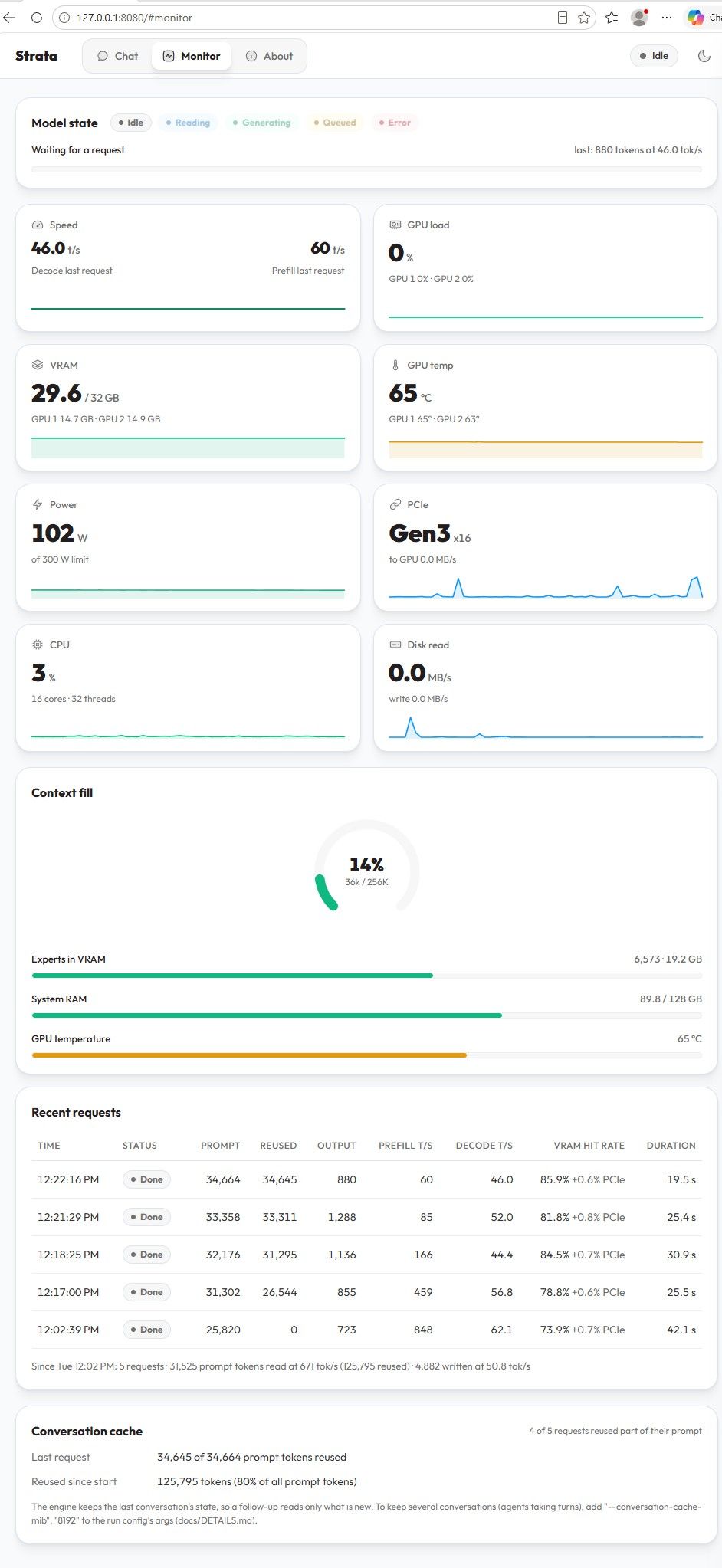Click the Disk read sparkline chart
Image resolution: width=722 pixels, height=1568 pixels.
[x=546, y=727]
